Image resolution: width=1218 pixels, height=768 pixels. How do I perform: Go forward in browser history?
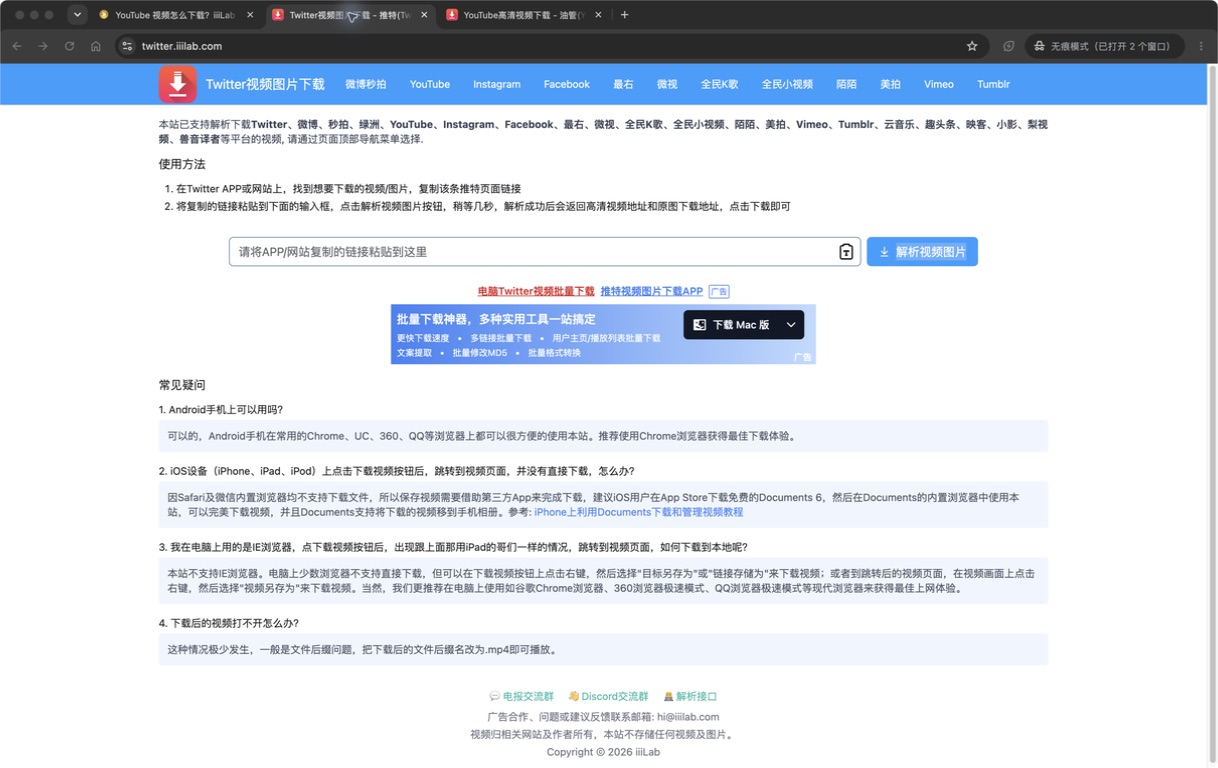pyautogui.click(x=43, y=46)
